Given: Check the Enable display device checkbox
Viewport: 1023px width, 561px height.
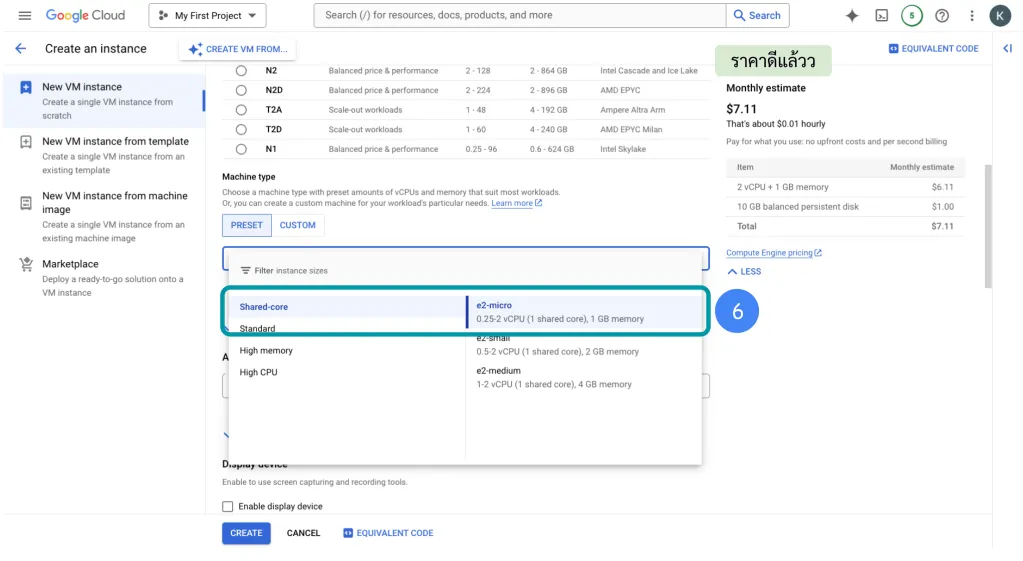Looking at the screenshot, I should pyautogui.click(x=228, y=507).
